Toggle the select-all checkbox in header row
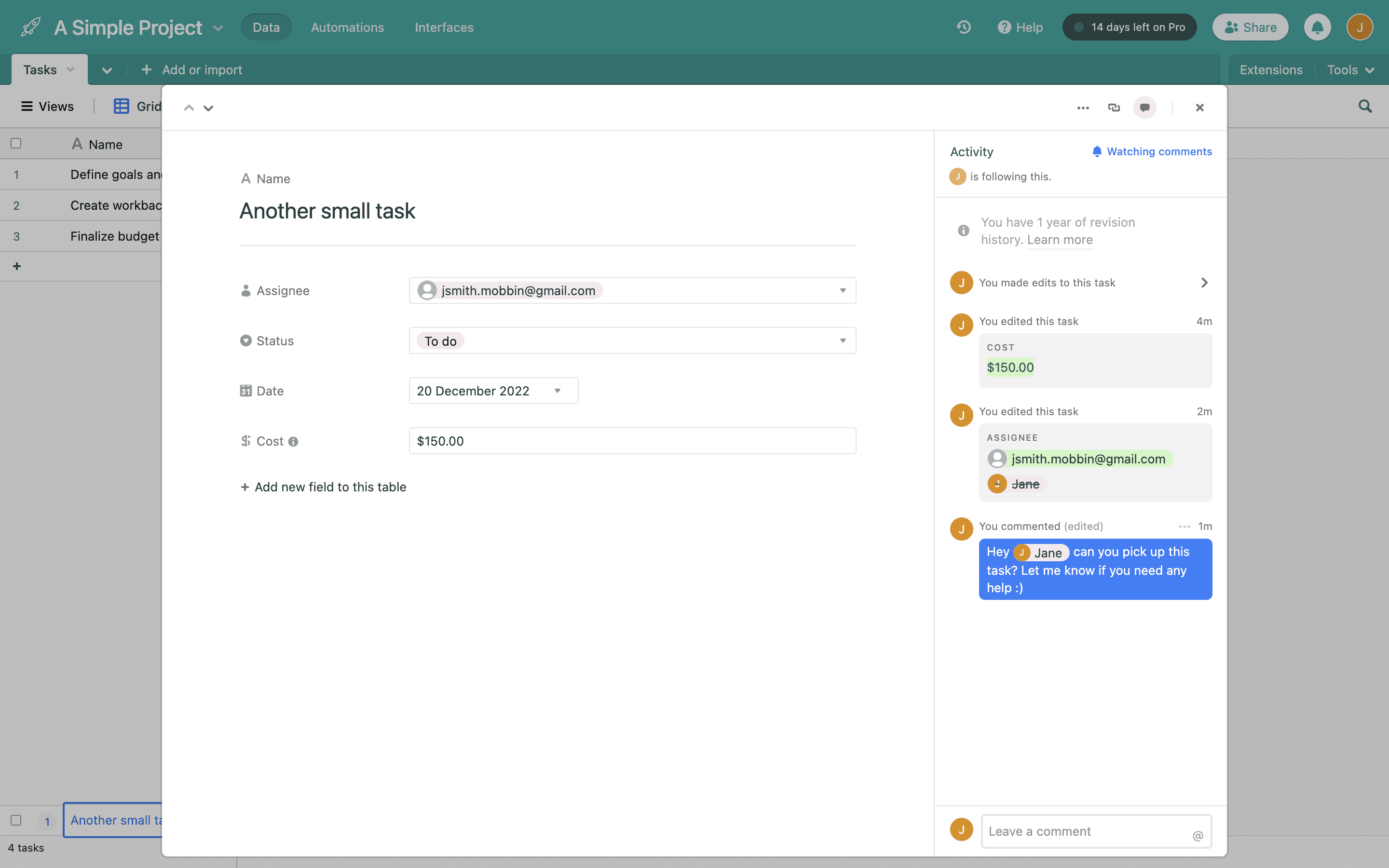1389x868 pixels. tap(16, 144)
